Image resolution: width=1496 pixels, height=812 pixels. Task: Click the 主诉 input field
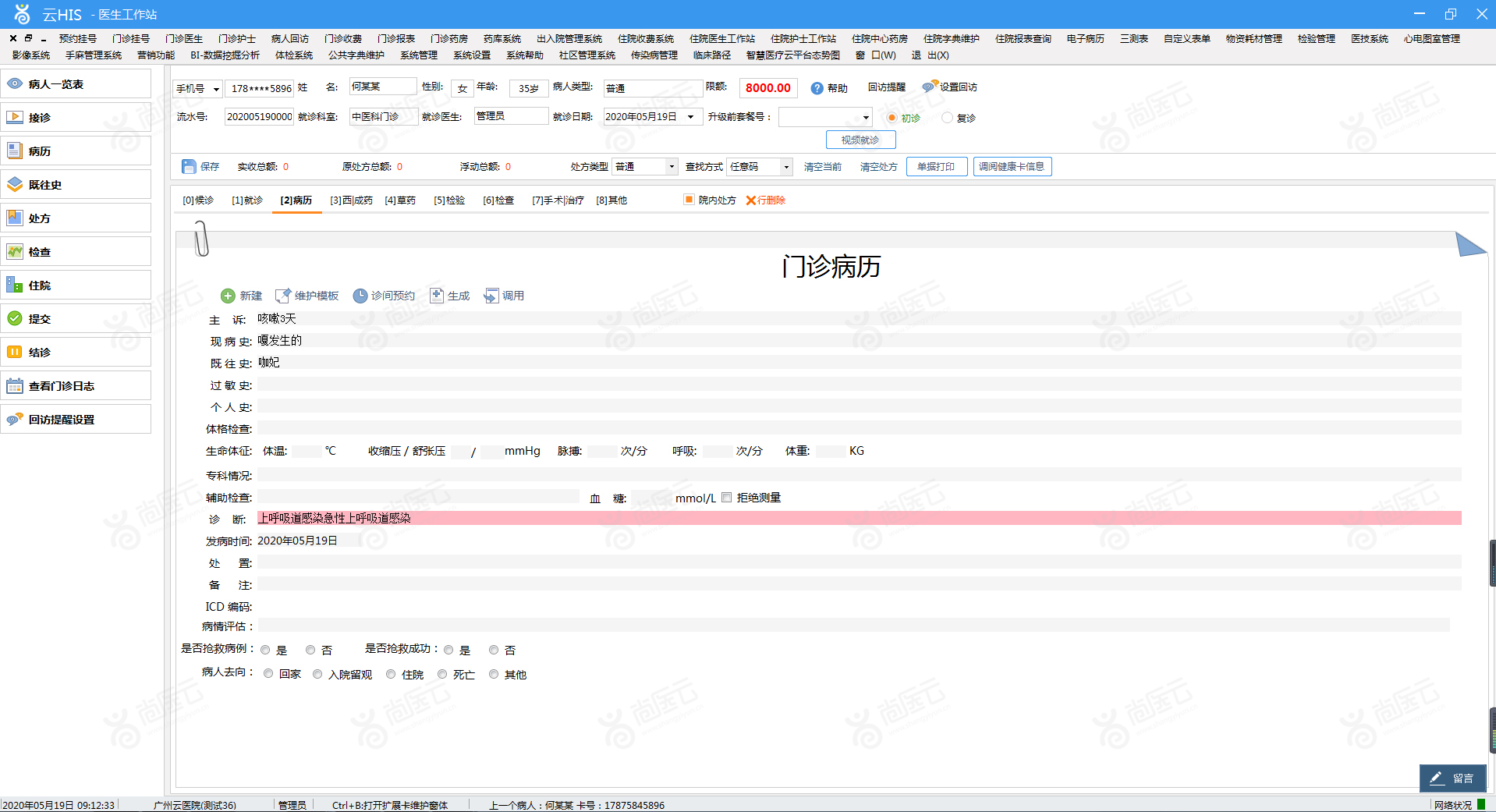pyautogui.click(x=859, y=318)
